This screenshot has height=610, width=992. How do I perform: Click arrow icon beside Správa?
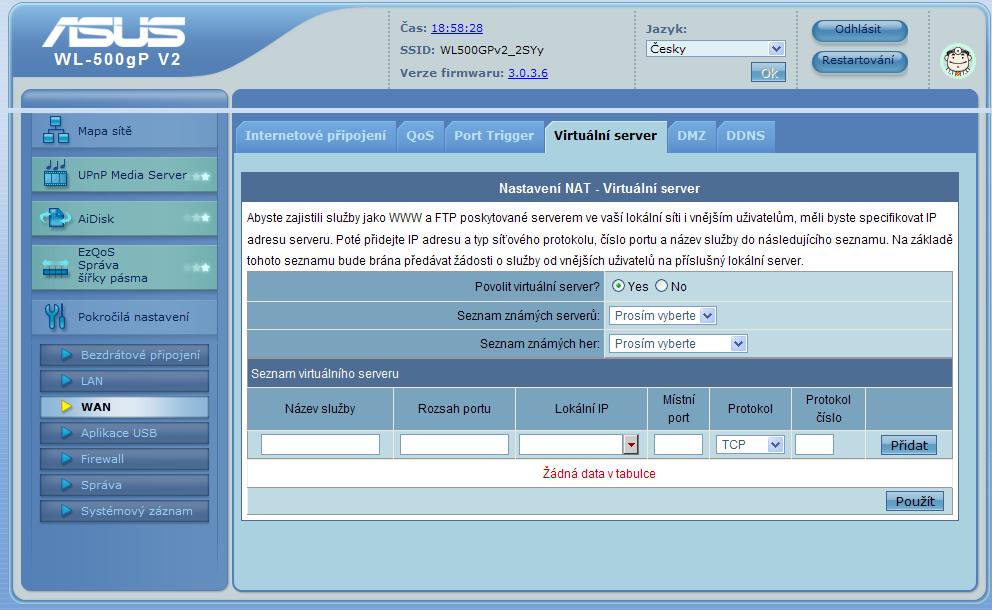(x=66, y=485)
